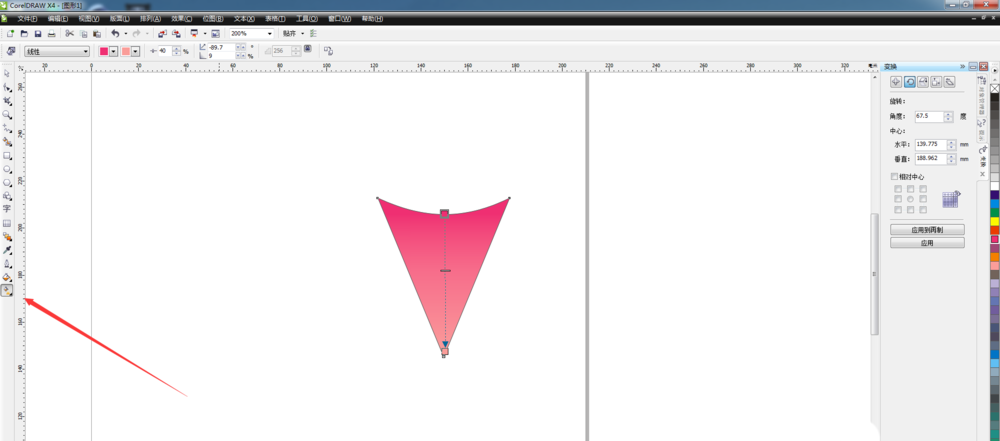
Task: Click the Undo arrow icon
Action: point(115,33)
